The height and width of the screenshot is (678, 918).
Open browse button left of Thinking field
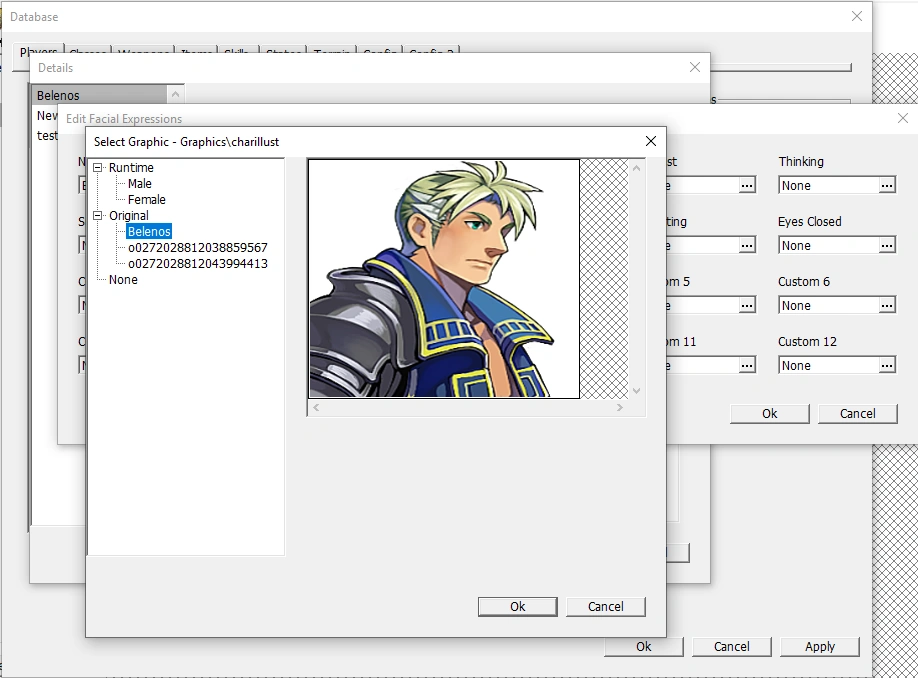click(746, 186)
